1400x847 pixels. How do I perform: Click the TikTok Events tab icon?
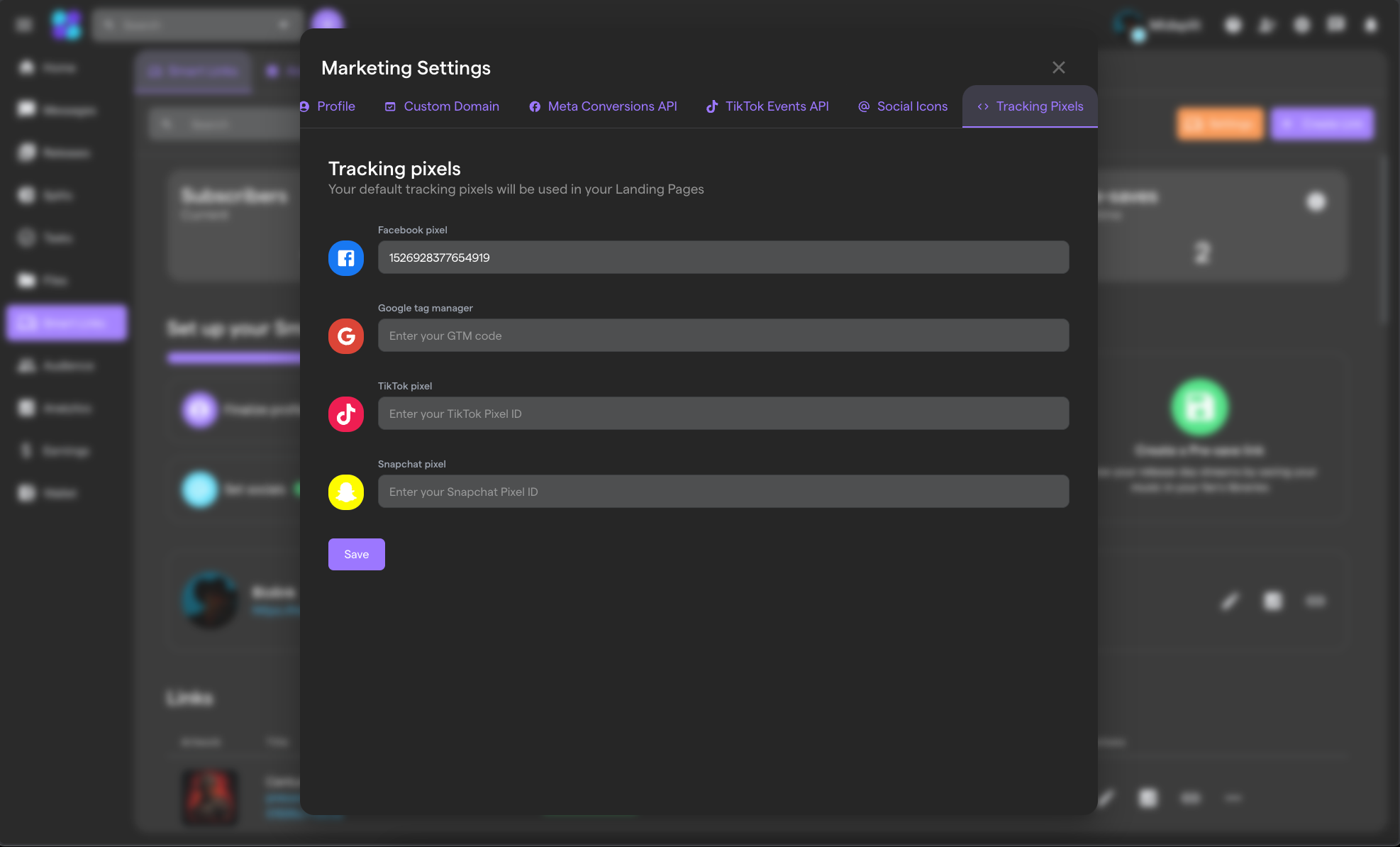click(712, 106)
